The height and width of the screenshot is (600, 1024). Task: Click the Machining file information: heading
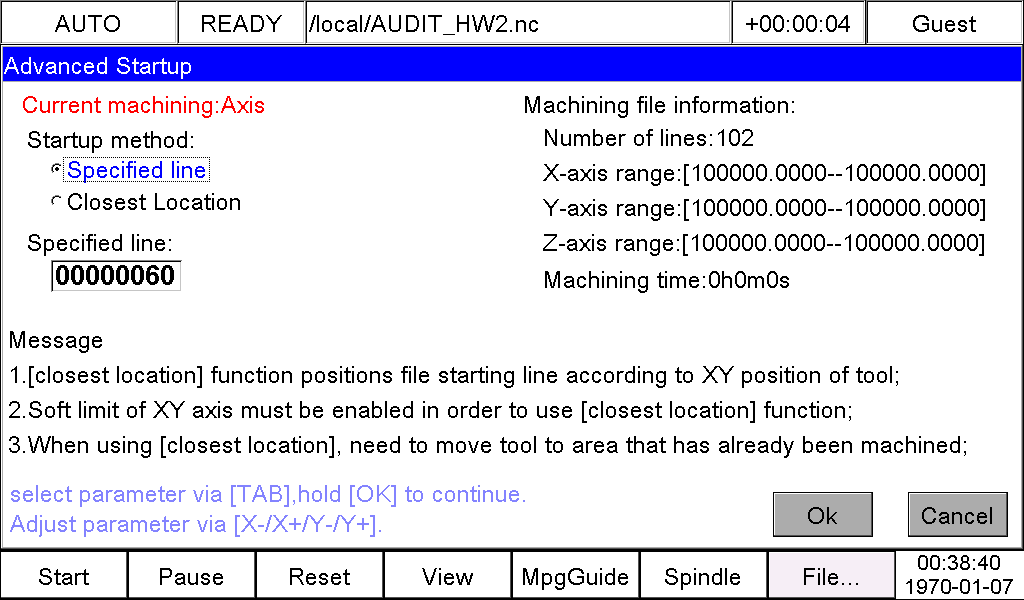660,105
